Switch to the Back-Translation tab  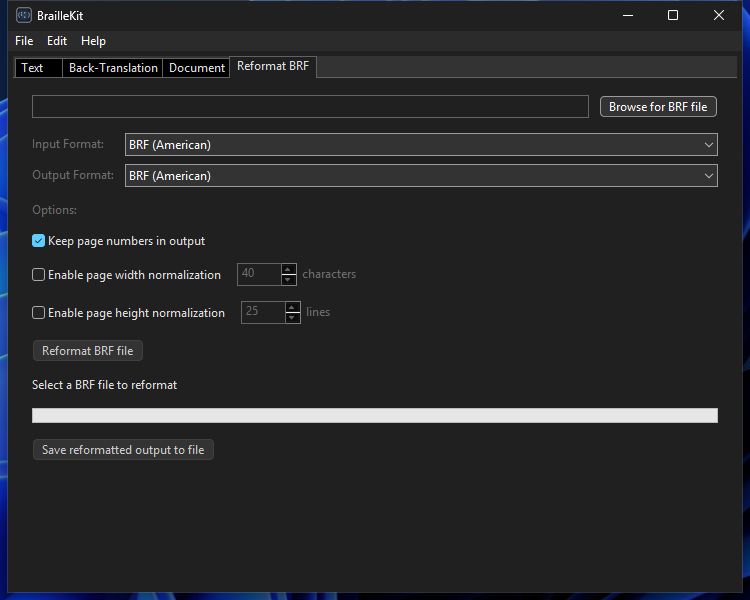click(113, 68)
